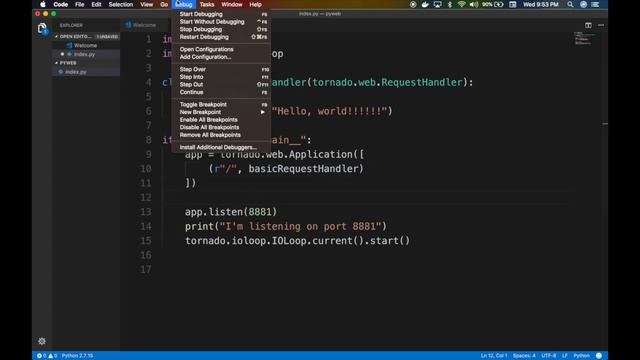Click the split editor icon
Screen dimensions: 640x360
(588, 25)
